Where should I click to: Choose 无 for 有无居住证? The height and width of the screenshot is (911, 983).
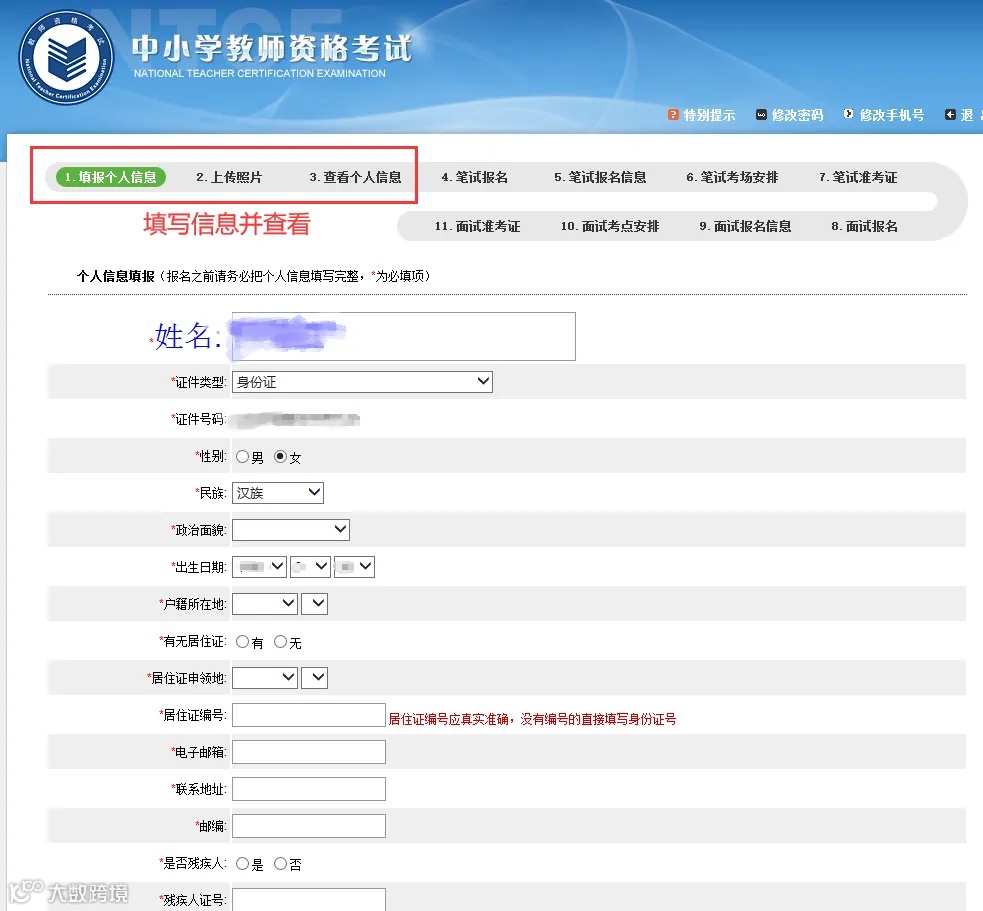pyautogui.click(x=280, y=640)
